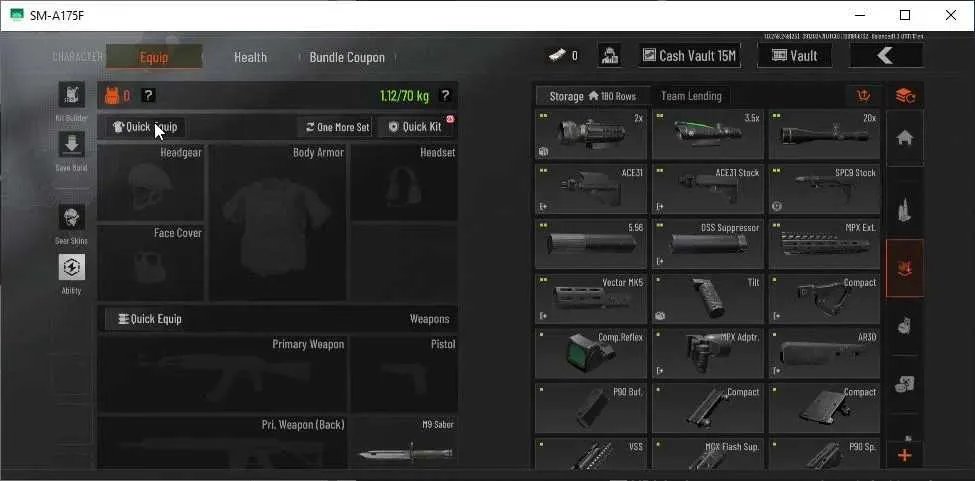Screen dimensions: 975x481
Task: Open Gear Skins icon
Action: point(72,218)
